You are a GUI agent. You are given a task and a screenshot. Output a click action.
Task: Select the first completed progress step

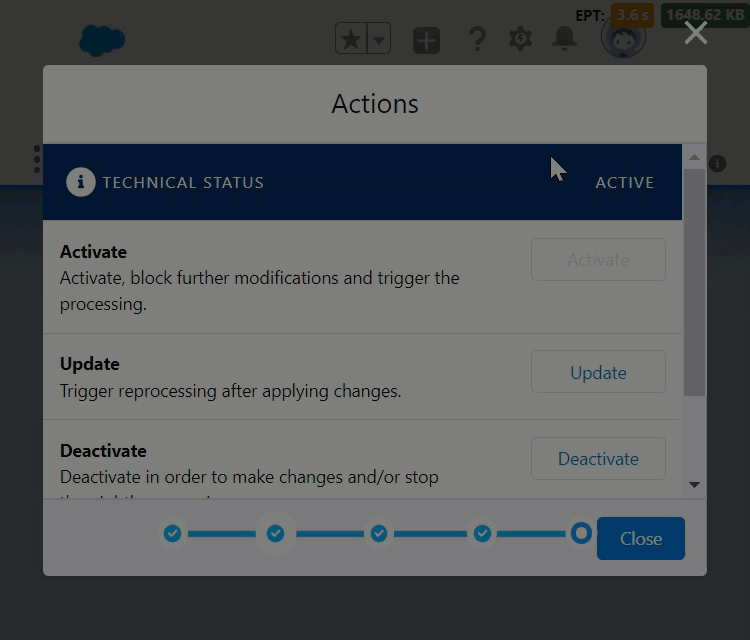point(173,534)
